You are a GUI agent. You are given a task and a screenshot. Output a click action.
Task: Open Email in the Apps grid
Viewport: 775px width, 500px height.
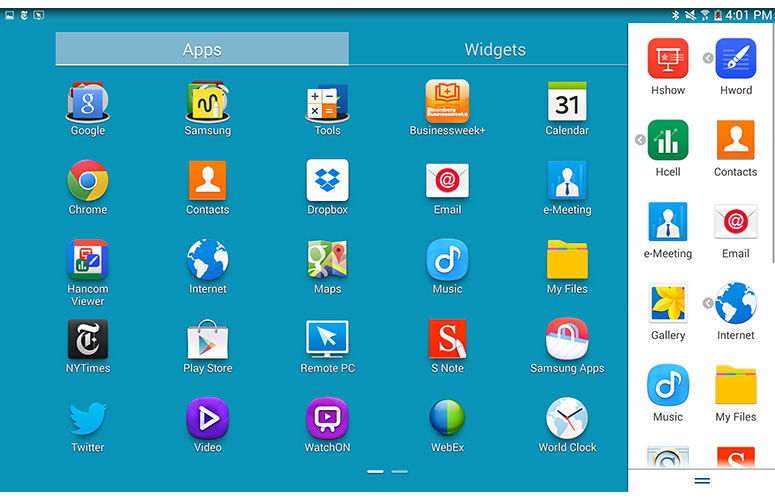click(x=447, y=181)
